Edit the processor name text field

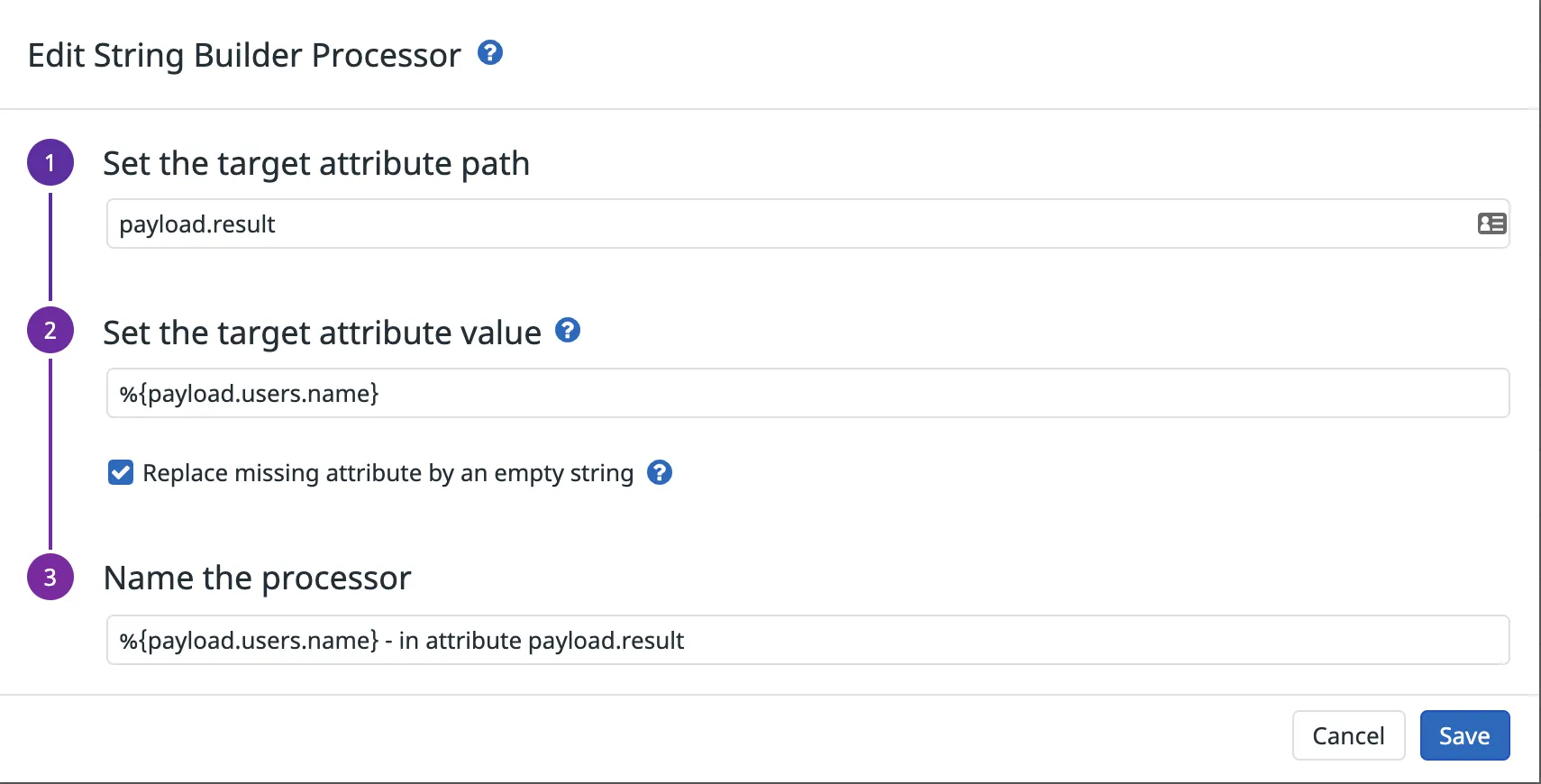click(807, 641)
